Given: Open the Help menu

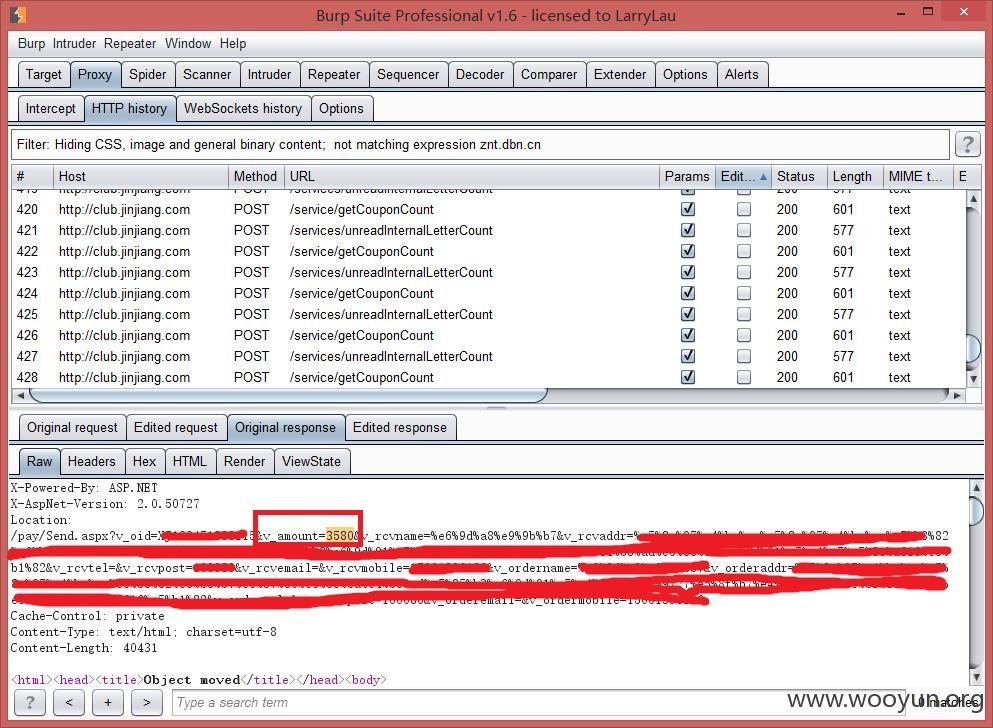Looking at the screenshot, I should pyautogui.click(x=233, y=44).
